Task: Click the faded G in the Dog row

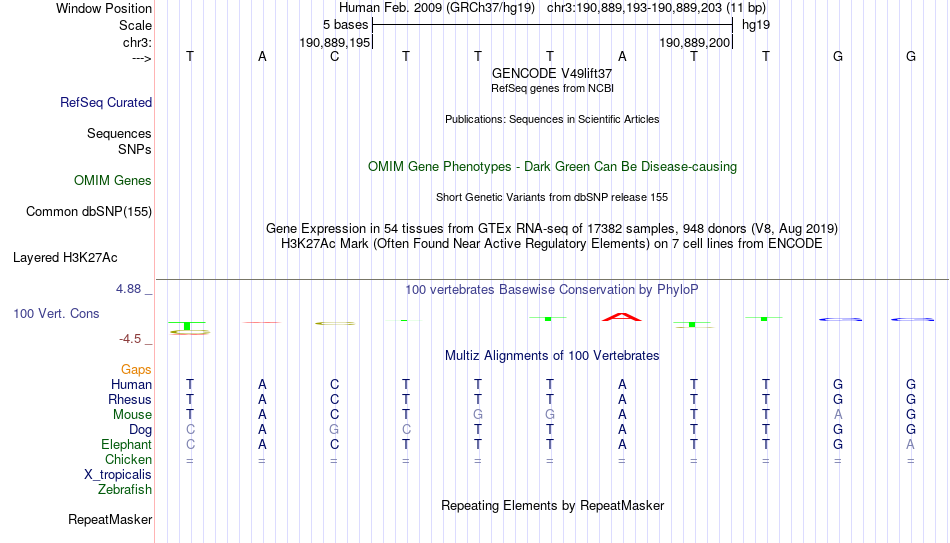Action: pyautogui.click(x=334, y=430)
